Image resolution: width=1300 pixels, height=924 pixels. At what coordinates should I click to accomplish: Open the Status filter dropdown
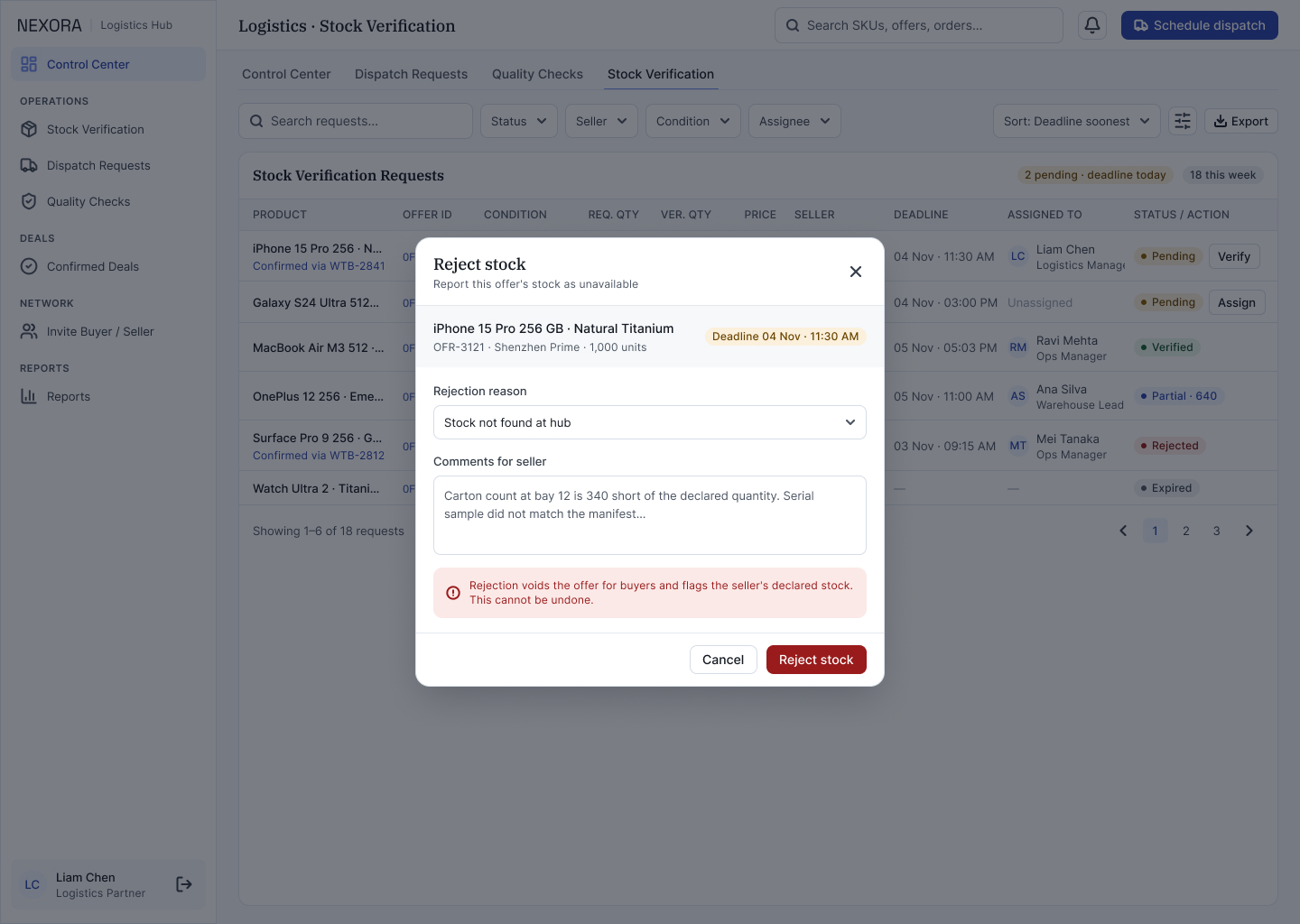pyautogui.click(x=519, y=121)
